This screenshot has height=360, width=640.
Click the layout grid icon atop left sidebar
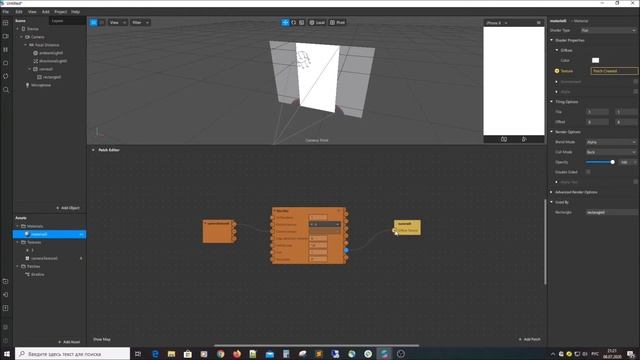pos(6,23)
